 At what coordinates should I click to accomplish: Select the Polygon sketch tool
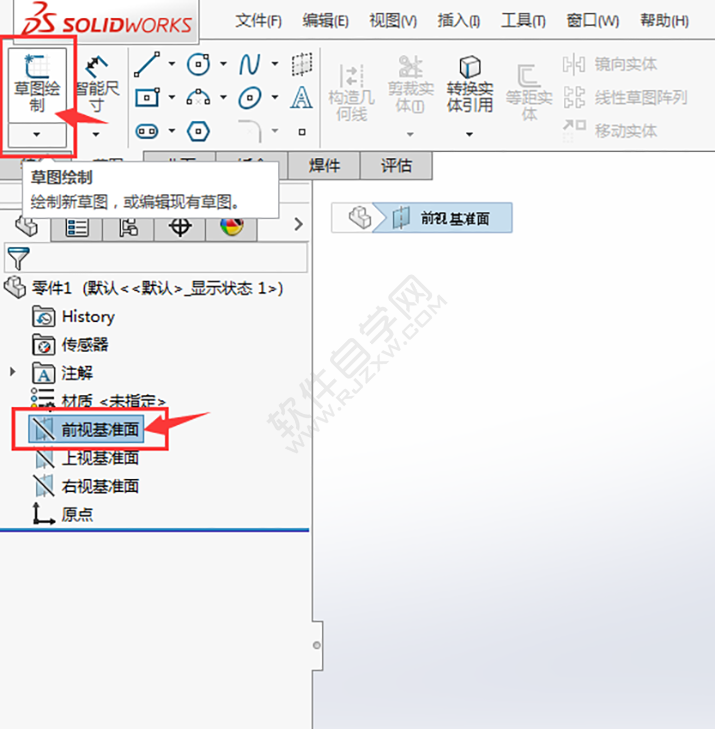(199, 131)
